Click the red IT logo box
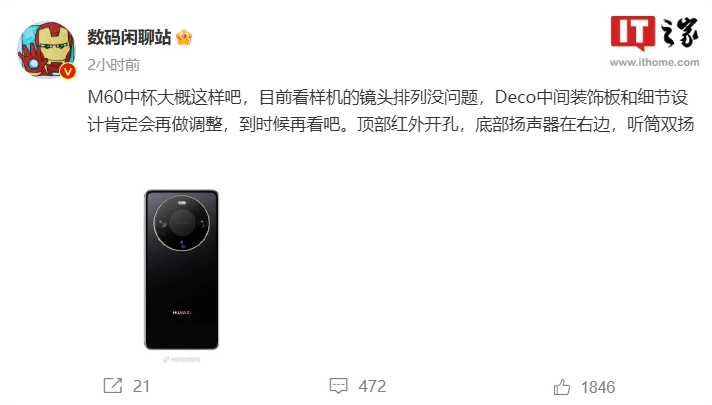The image size is (712, 405). click(x=633, y=32)
